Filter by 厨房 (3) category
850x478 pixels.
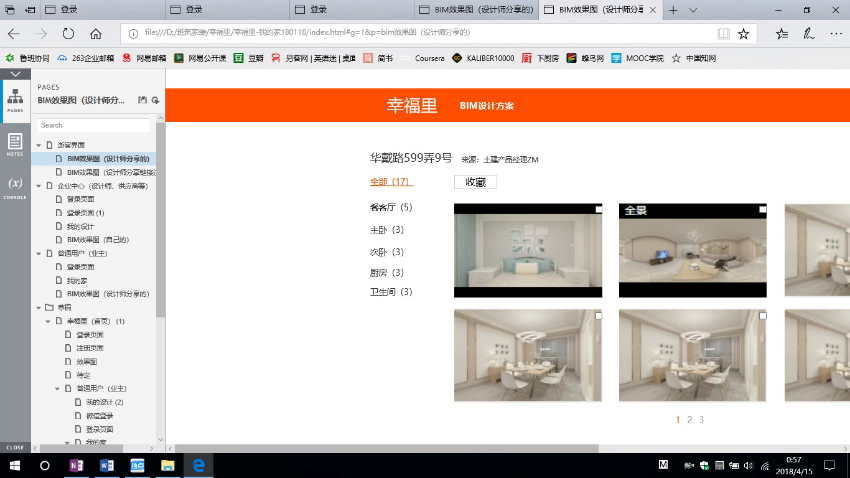tap(387, 273)
